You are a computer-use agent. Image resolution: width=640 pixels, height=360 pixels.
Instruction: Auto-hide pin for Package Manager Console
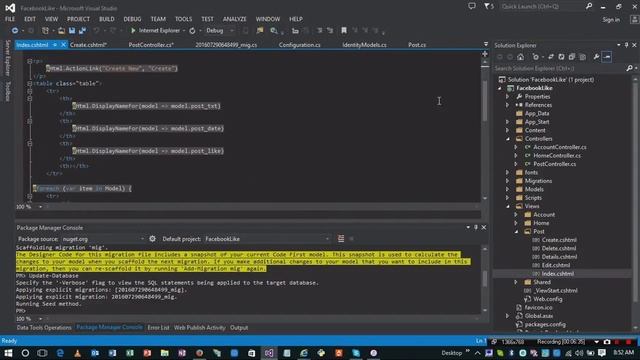(x=476, y=227)
